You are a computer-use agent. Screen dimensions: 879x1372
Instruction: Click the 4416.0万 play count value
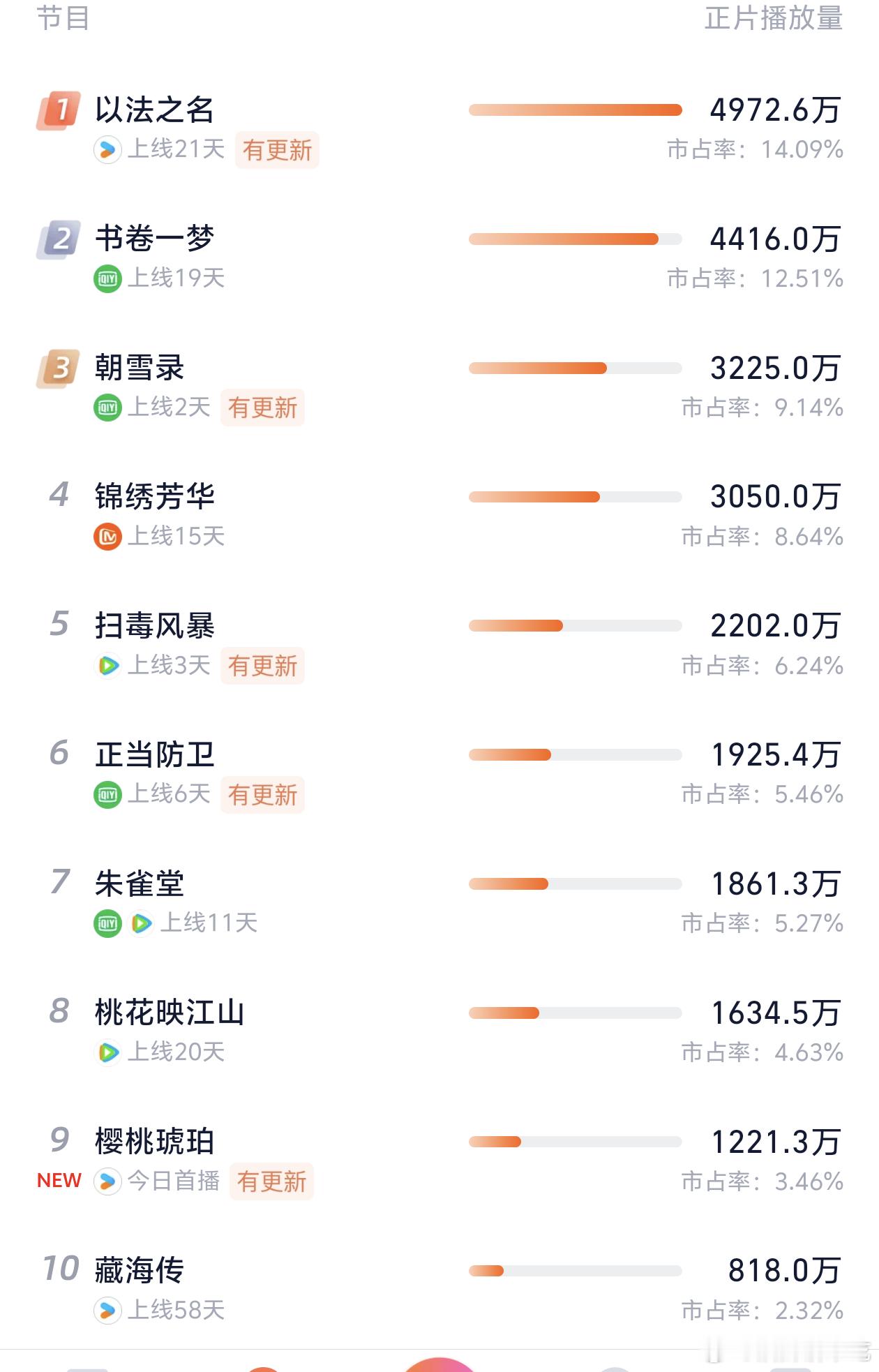(x=775, y=239)
